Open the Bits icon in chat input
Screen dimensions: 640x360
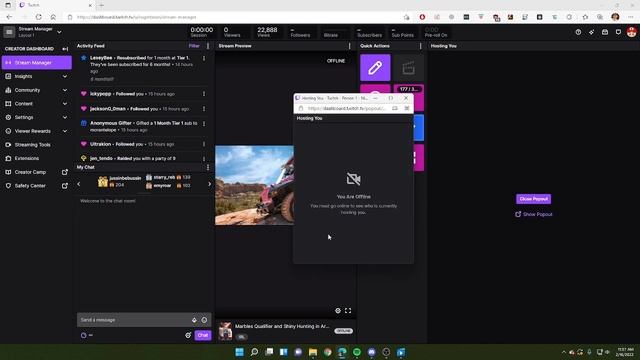[x=194, y=320]
